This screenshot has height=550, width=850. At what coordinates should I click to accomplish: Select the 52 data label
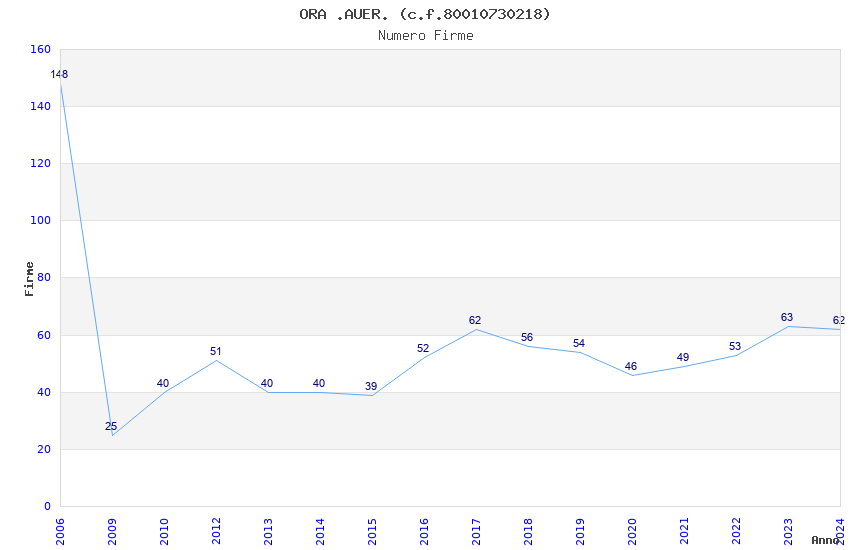coord(423,348)
